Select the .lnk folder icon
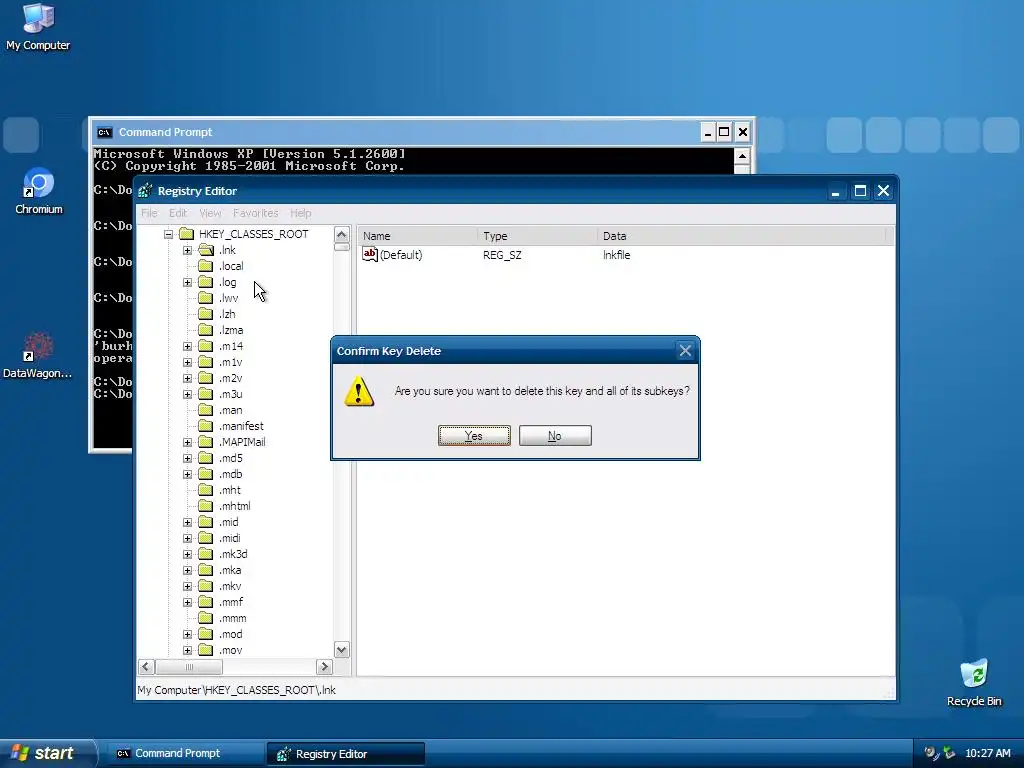 click(x=206, y=250)
